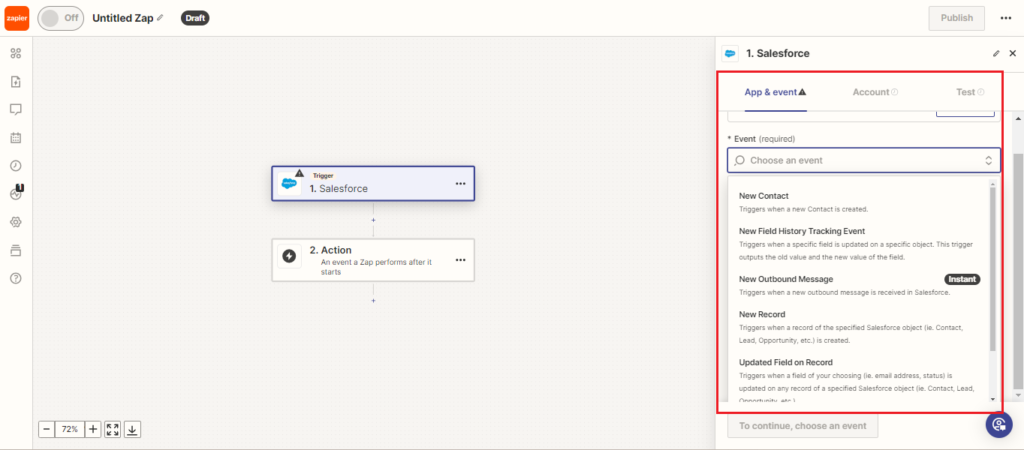Image resolution: width=1024 pixels, height=450 pixels.
Task: Click the event list scrollbar
Action: tap(993, 268)
